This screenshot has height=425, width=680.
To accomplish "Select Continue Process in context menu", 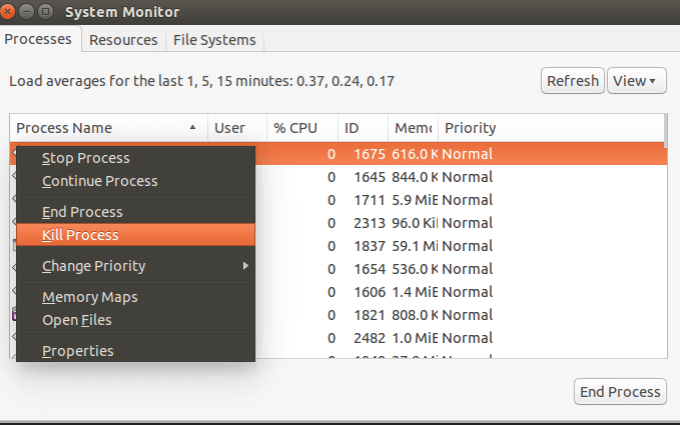I will 100,181.
